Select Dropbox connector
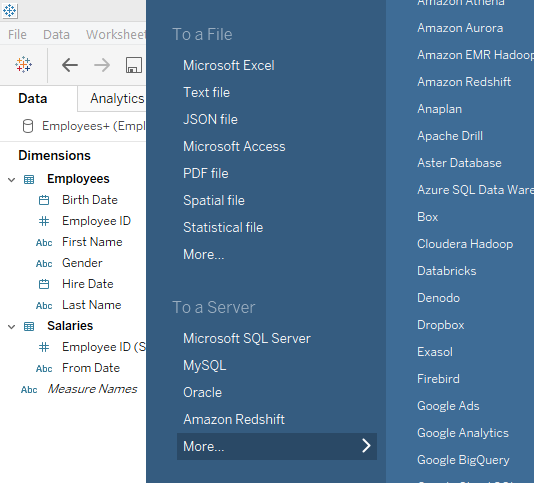The height and width of the screenshot is (483, 534). click(x=441, y=325)
